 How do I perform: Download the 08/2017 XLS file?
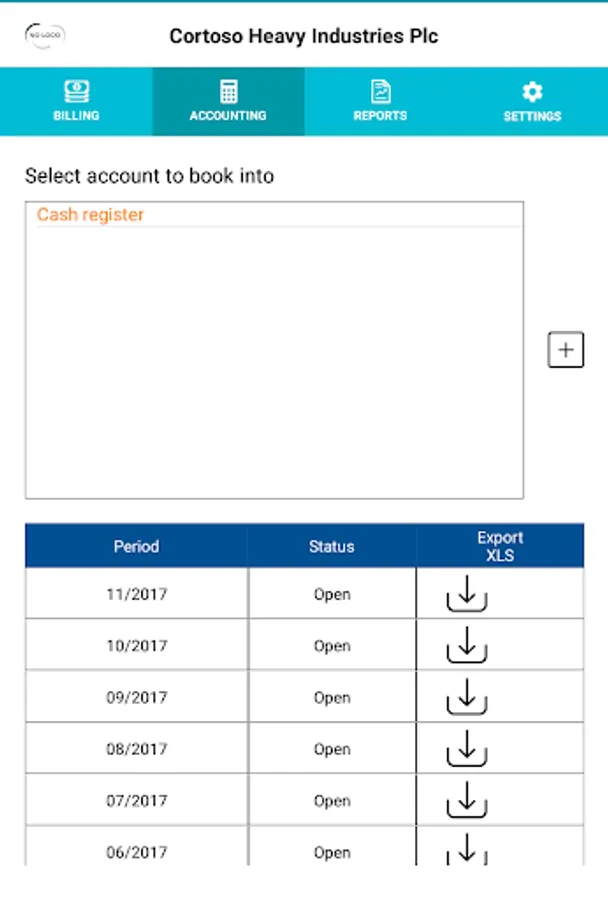466,749
